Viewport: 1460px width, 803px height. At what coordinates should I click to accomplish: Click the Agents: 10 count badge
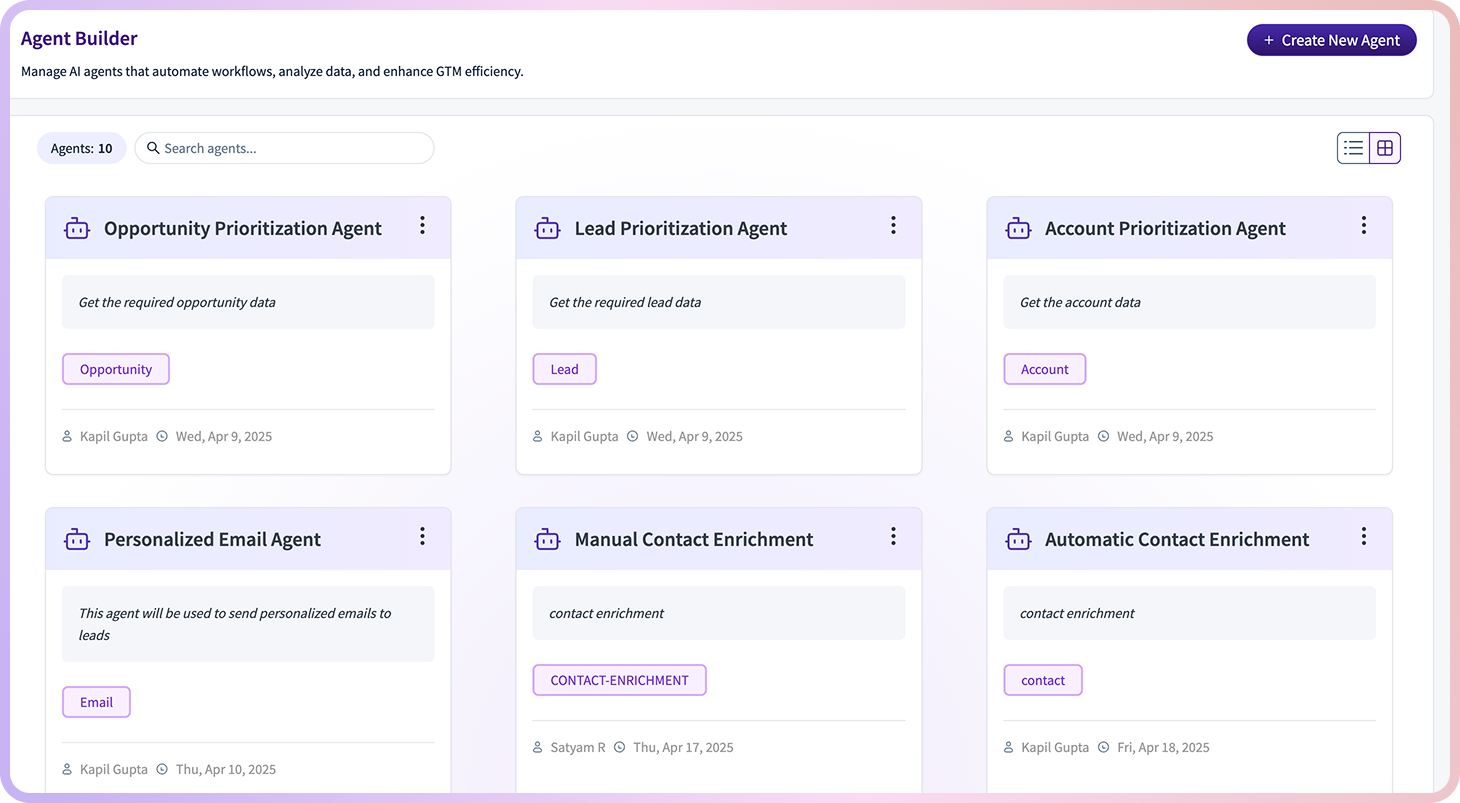pyautogui.click(x=82, y=148)
